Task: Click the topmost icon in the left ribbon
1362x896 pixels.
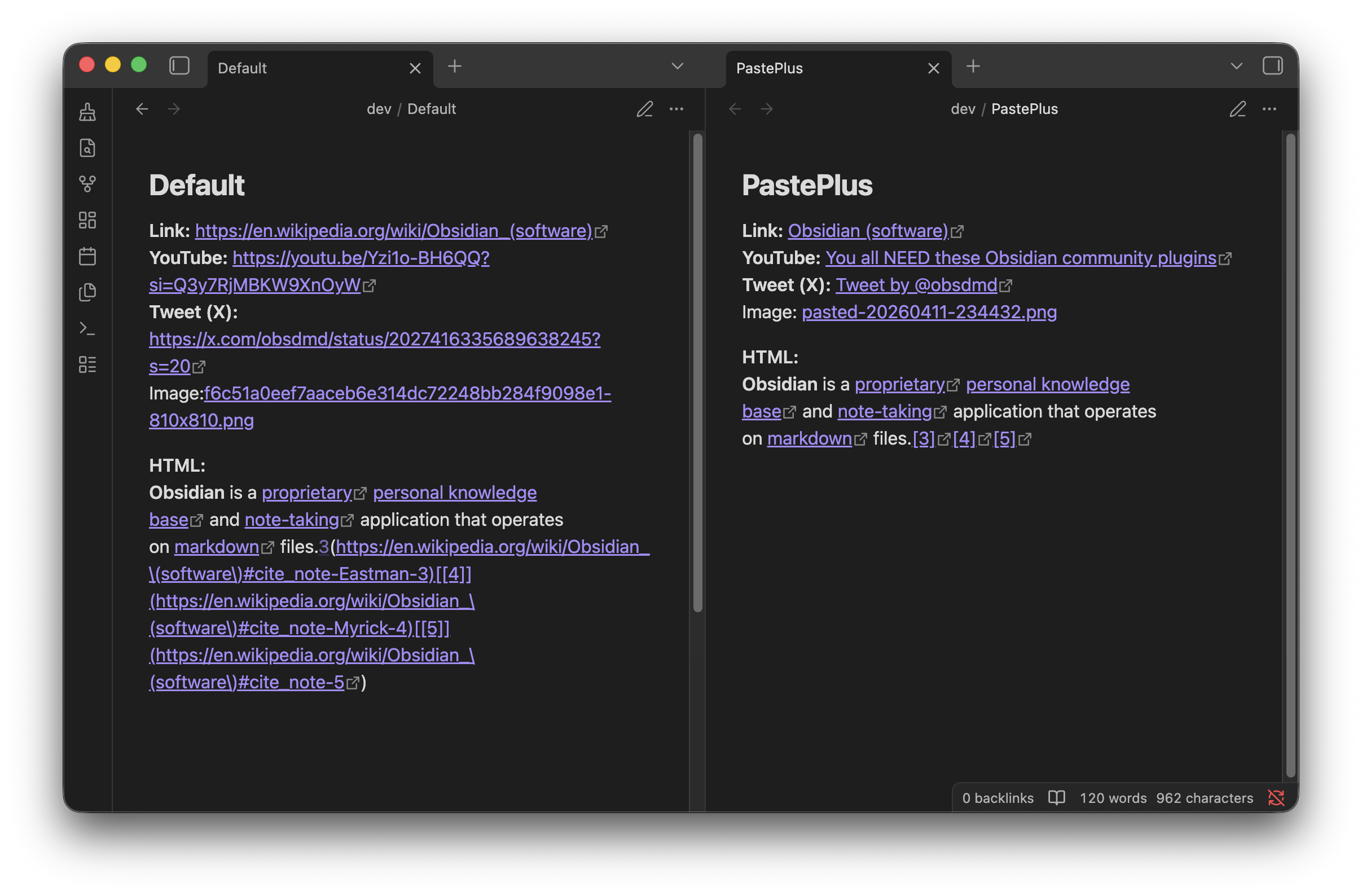Action: point(87,112)
